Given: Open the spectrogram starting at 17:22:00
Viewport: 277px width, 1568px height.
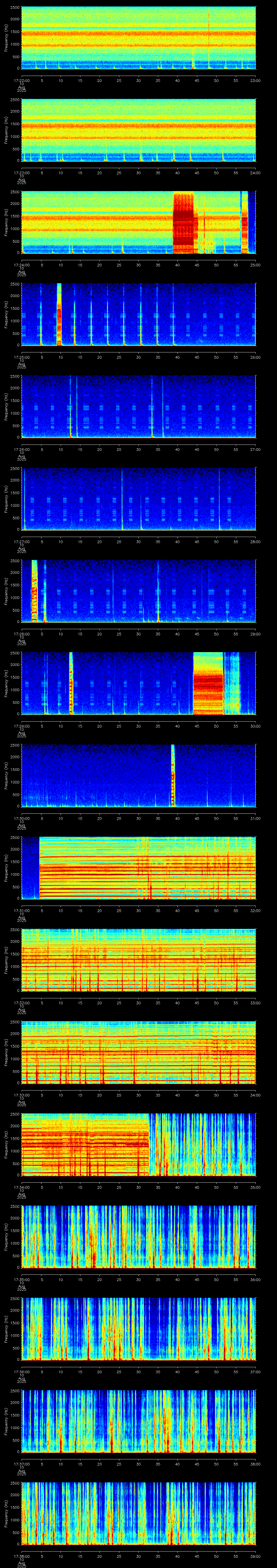Looking at the screenshot, I should [138, 38].
